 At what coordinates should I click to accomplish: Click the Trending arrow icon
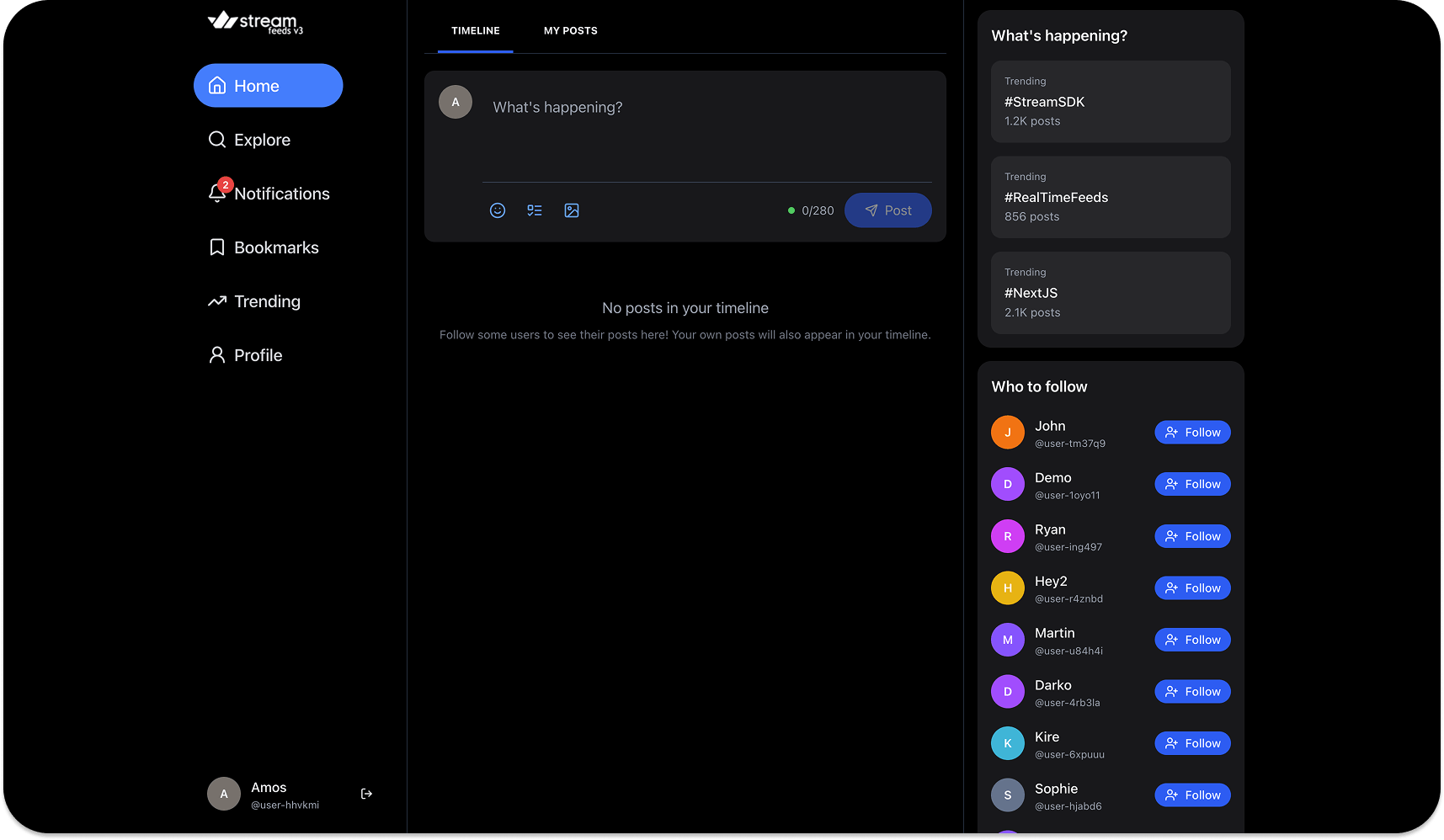click(217, 301)
